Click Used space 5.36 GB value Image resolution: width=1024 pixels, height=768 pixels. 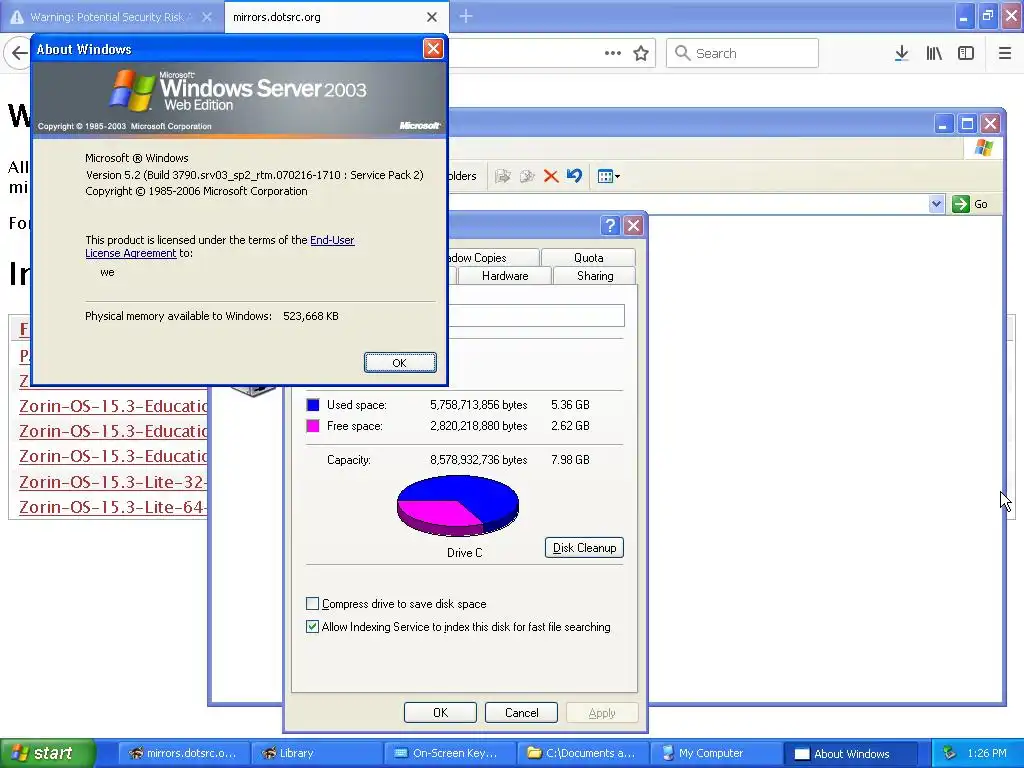[x=570, y=405]
